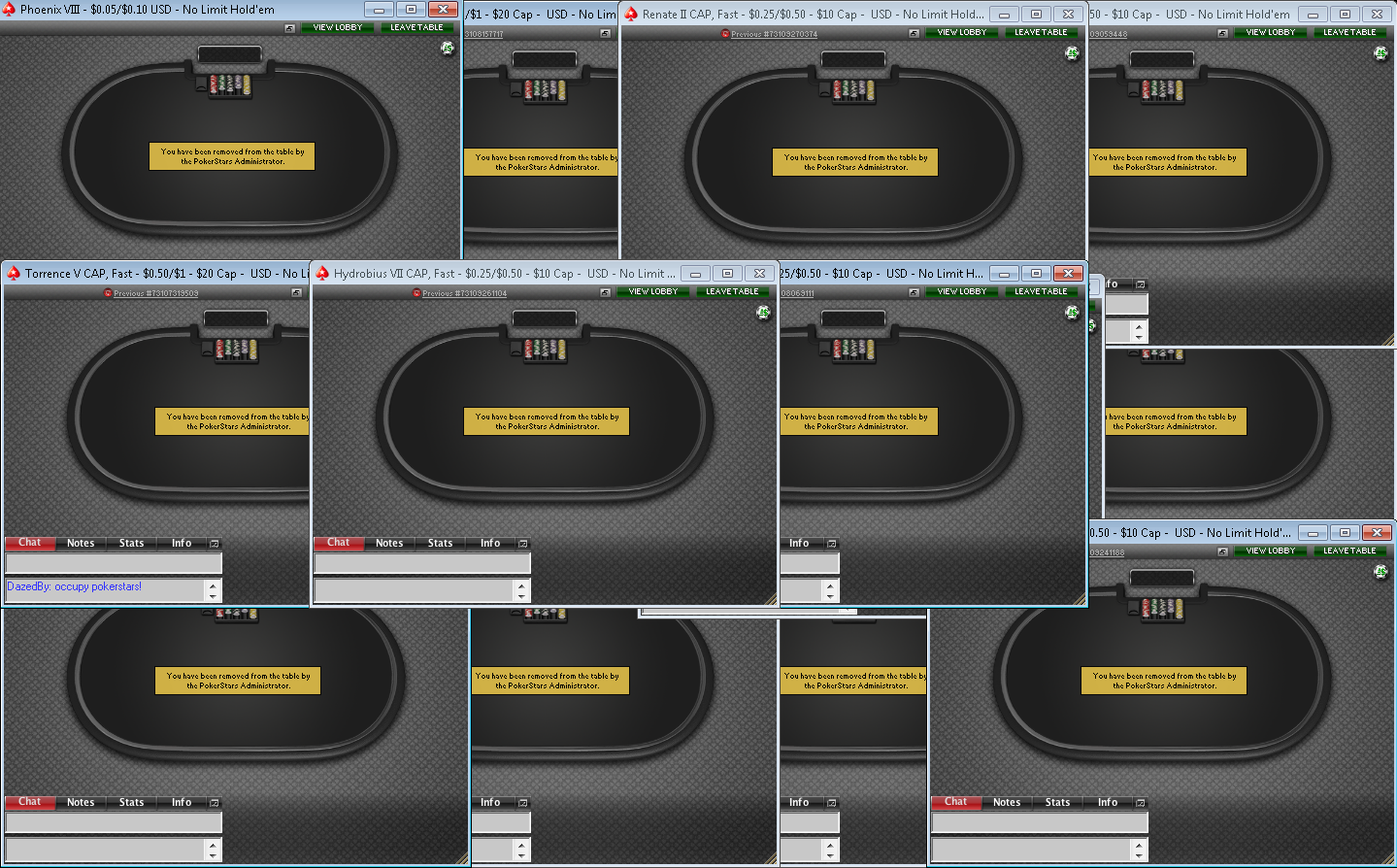The width and height of the screenshot is (1397, 868).
Task: Click View Lobby in window with hand 09241188
Action: (1271, 551)
